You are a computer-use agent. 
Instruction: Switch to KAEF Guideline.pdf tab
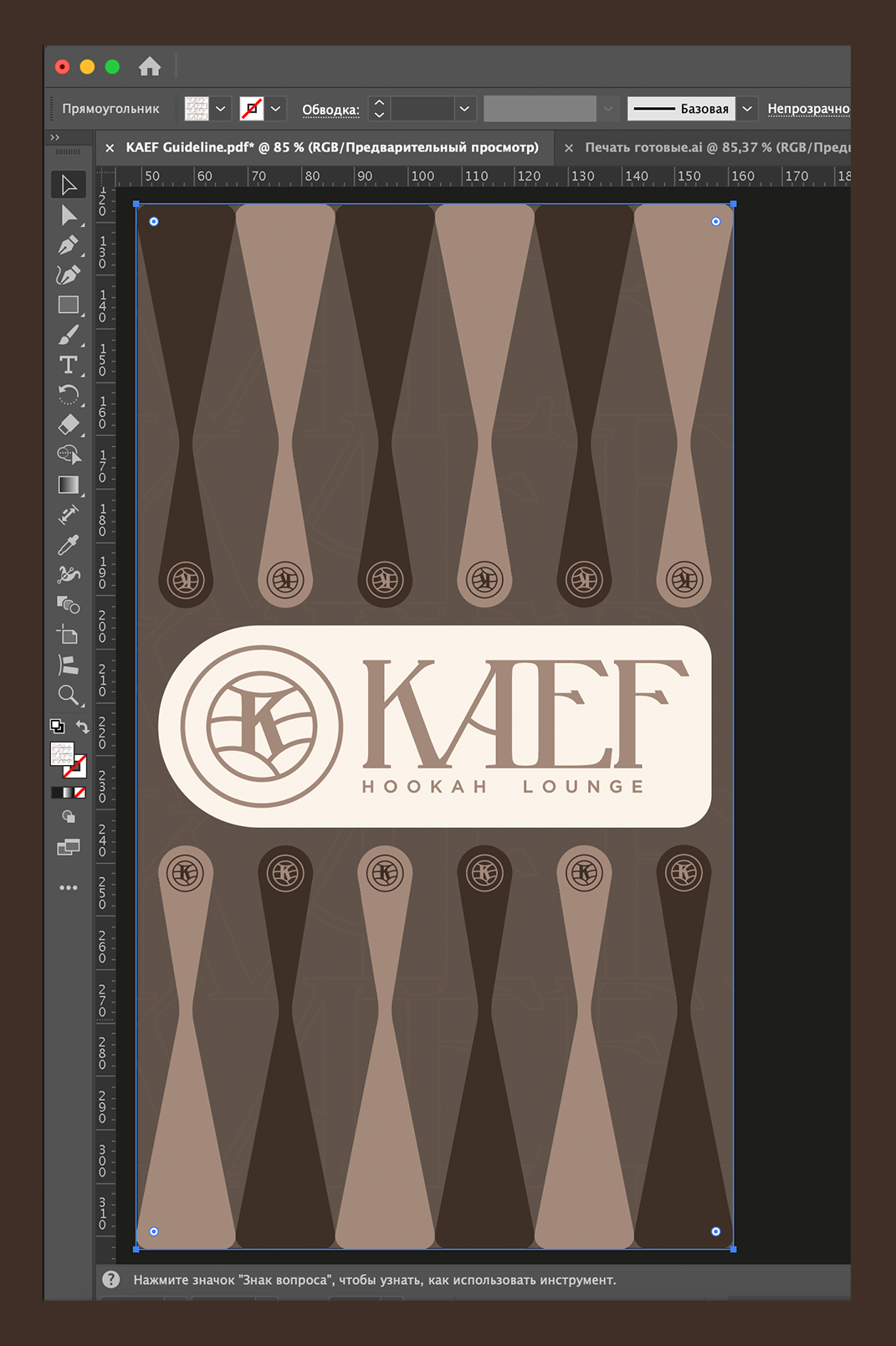(332, 147)
